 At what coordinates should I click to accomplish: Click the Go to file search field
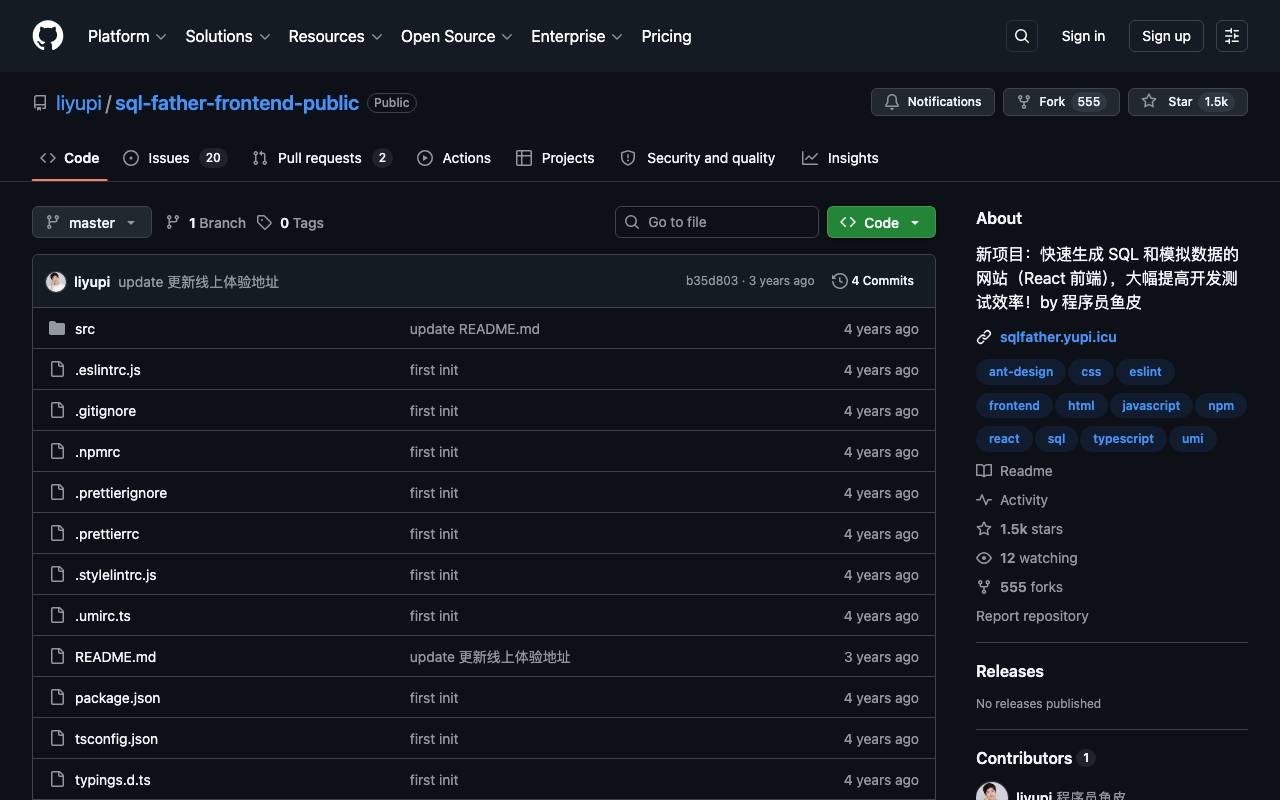[717, 222]
